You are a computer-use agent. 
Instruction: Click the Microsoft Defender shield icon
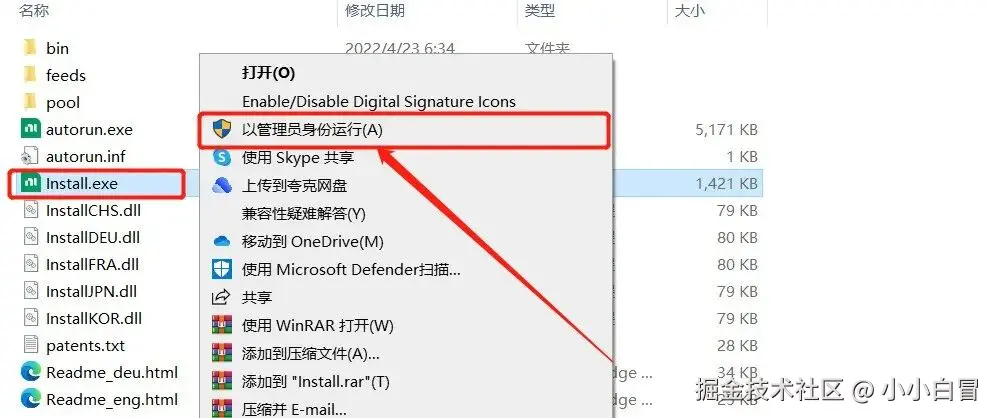tap(221, 270)
